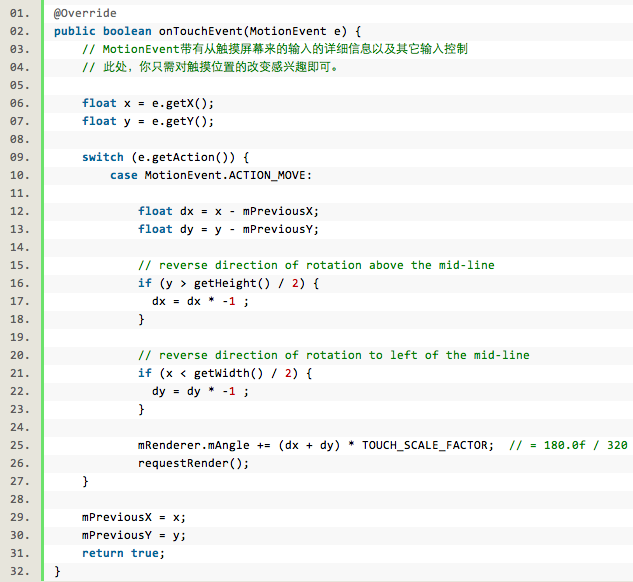Click the 'mPreviousY = y;' statement
Screen dimensions: 633x582
tap(134, 535)
